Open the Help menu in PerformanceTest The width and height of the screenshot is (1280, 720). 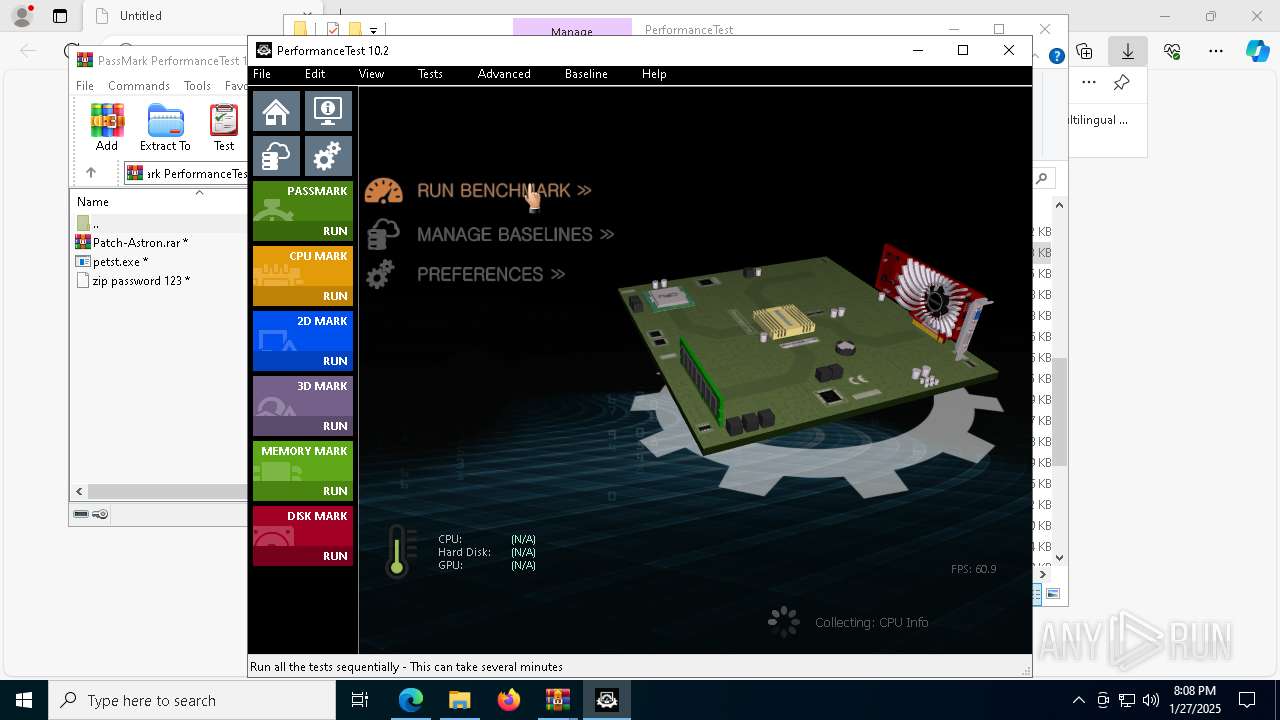tap(654, 74)
